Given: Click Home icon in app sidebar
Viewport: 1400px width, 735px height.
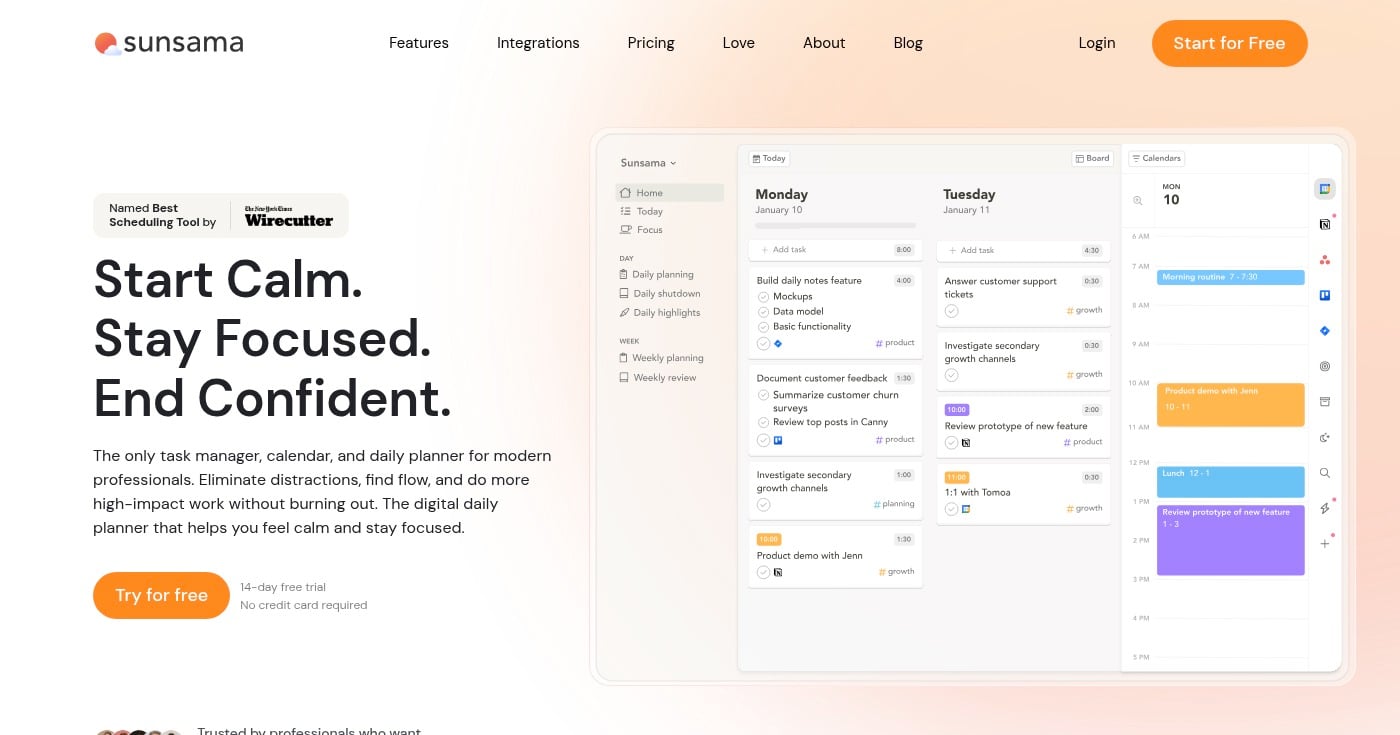Looking at the screenshot, I should (x=625, y=193).
